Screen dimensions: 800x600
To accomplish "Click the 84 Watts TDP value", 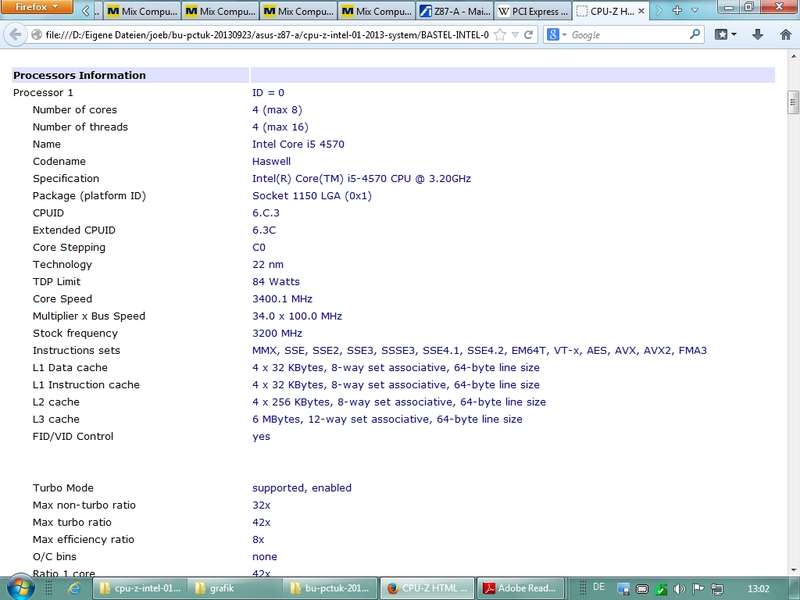I will point(276,282).
